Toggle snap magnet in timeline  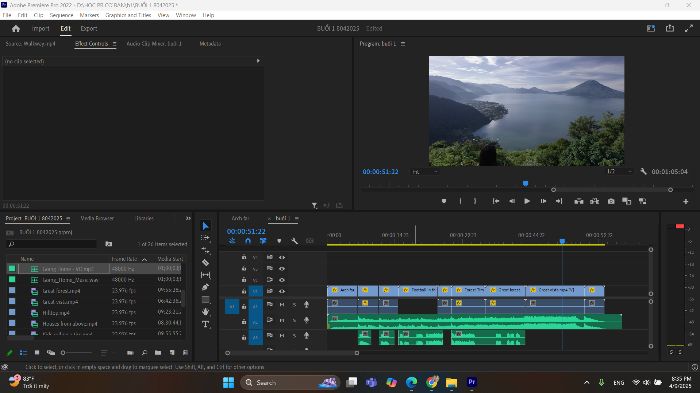[x=248, y=241]
